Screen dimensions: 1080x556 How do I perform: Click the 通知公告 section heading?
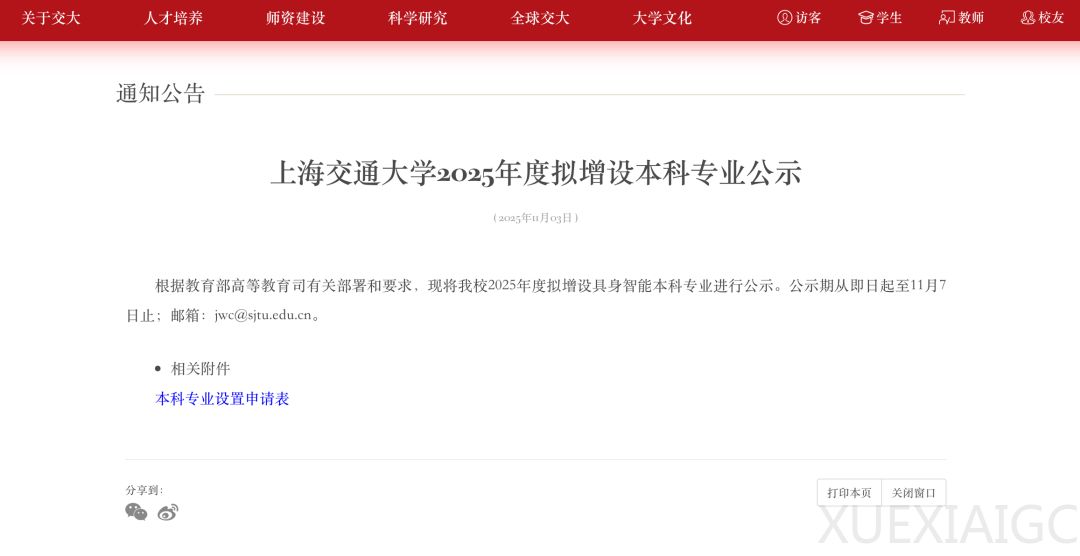pyautogui.click(x=160, y=94)
